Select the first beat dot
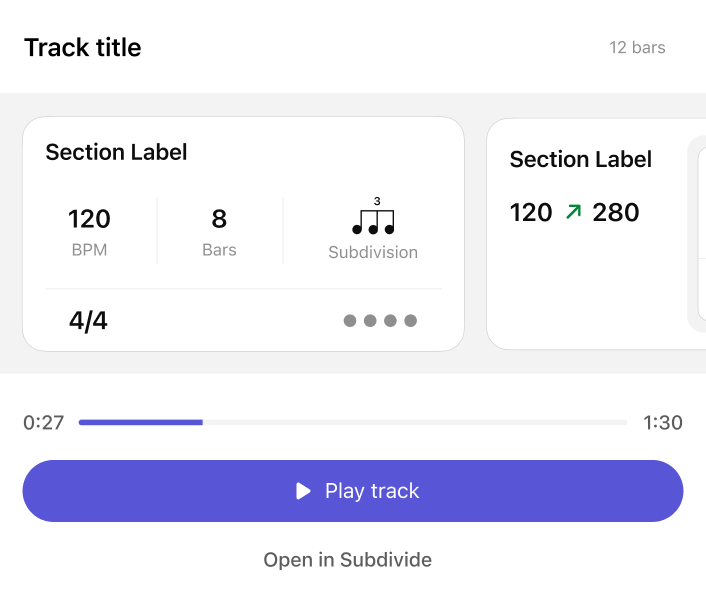The width and height of the screenshot is (706, 603). (x=350, y=321)
